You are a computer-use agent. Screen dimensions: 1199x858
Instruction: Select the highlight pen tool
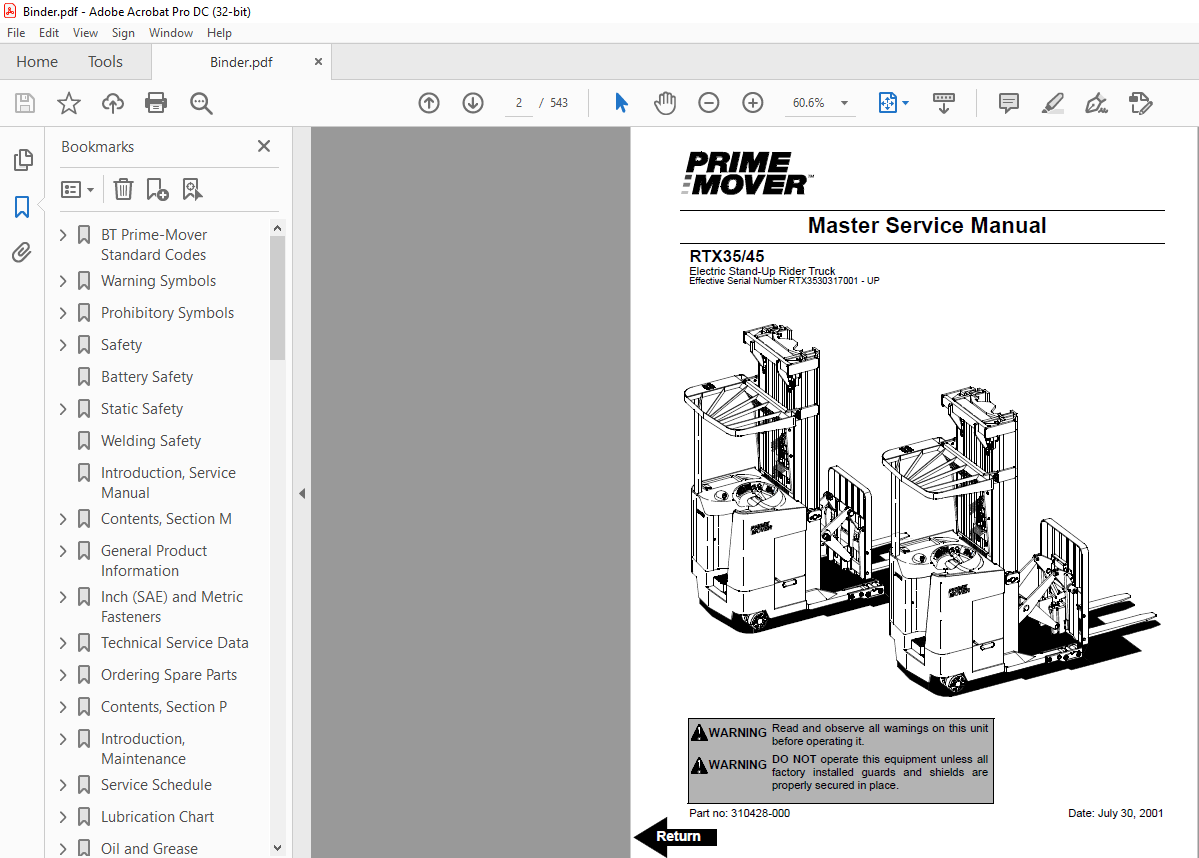[x=1053, y=103]
